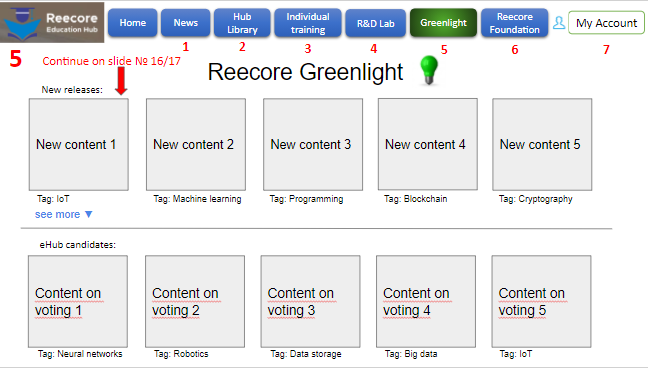Open the News section
The height and width of the screenshot is (368, 648).
point(186,23)
